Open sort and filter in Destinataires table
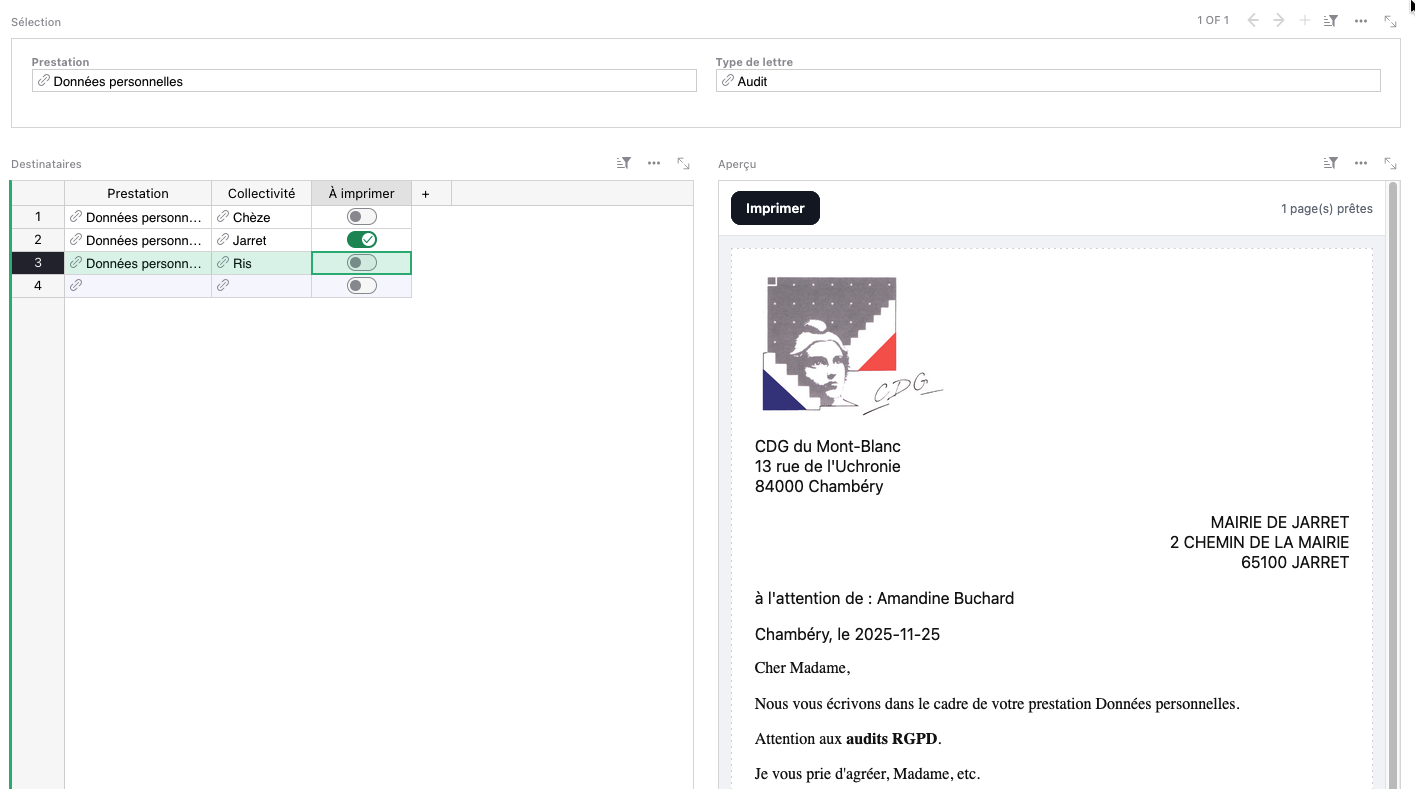The width and height of the screenshot is (1415, 789). (x=624, y=163)
